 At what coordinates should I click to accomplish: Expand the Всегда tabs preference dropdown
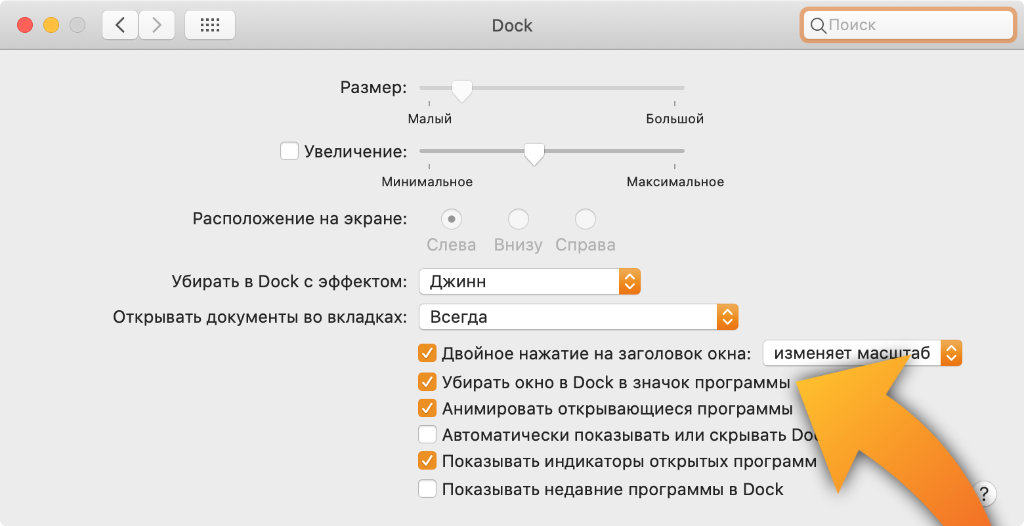[578, 317]
